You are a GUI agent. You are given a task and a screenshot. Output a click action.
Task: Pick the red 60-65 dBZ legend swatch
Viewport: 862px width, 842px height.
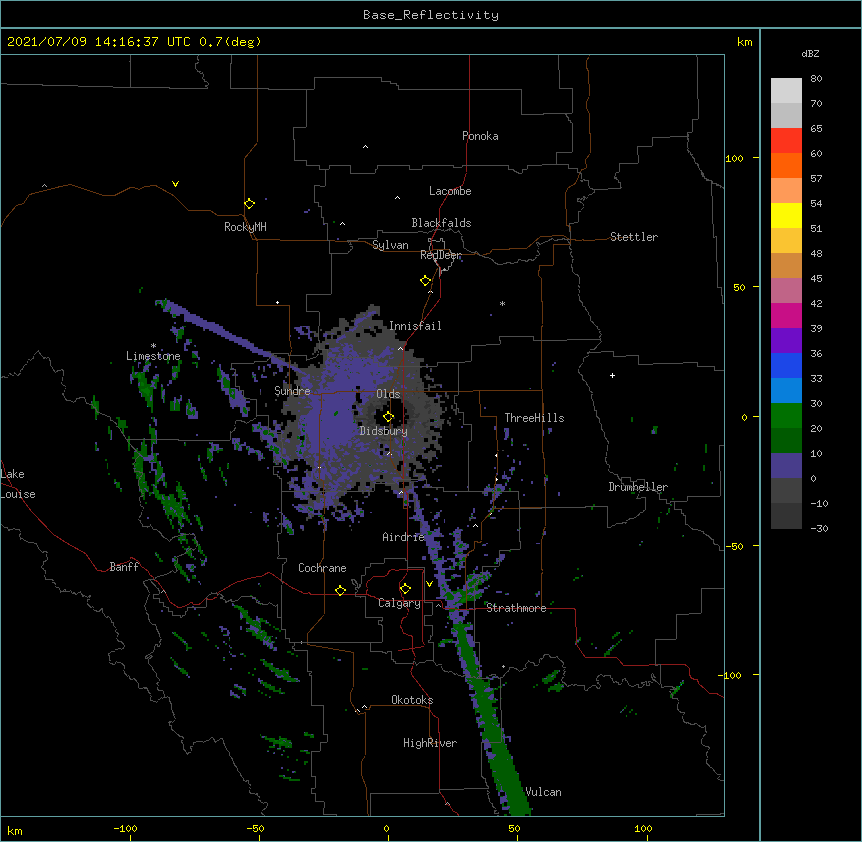pos(786,140)
